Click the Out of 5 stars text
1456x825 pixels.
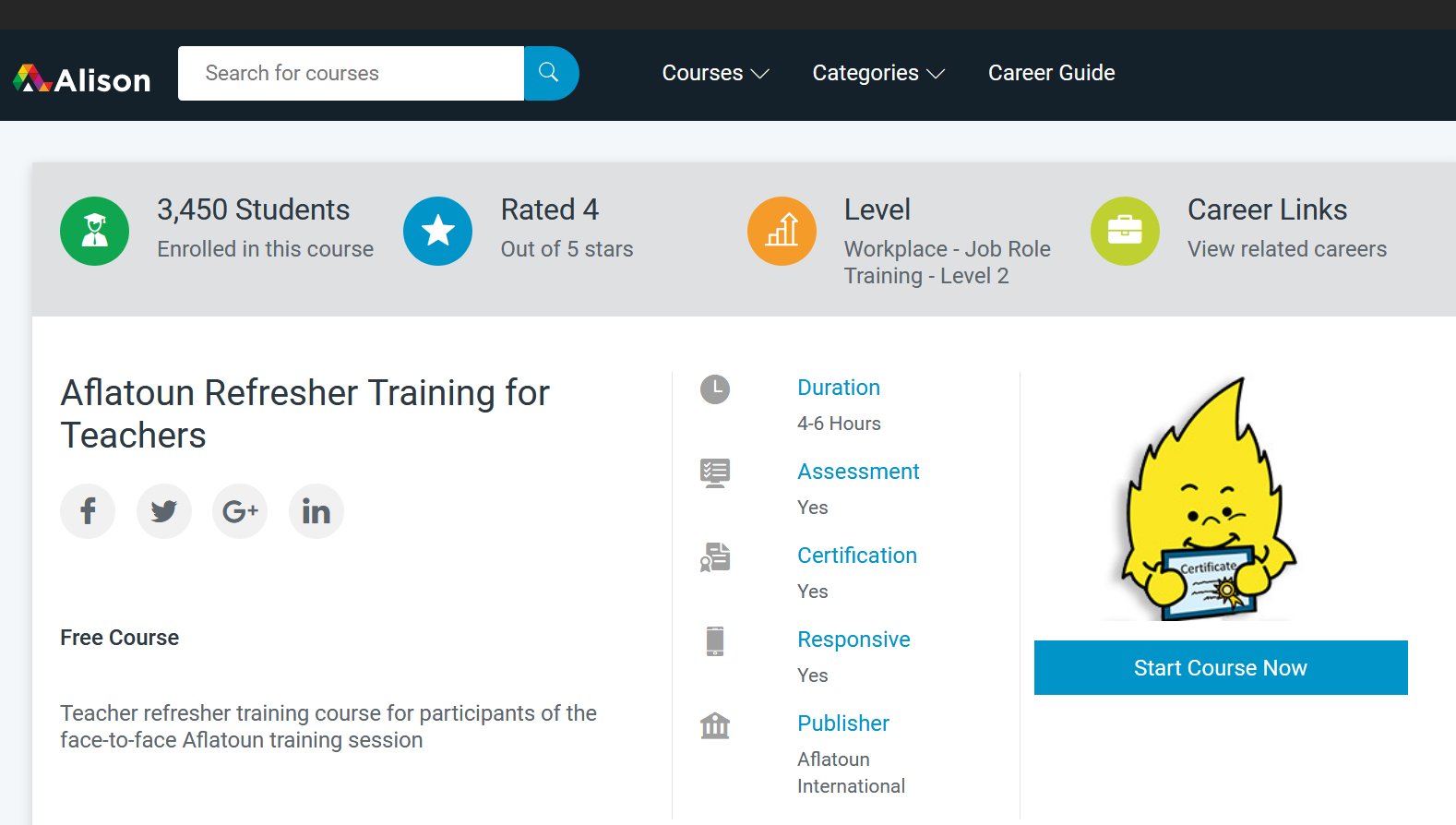pos(567,249)
